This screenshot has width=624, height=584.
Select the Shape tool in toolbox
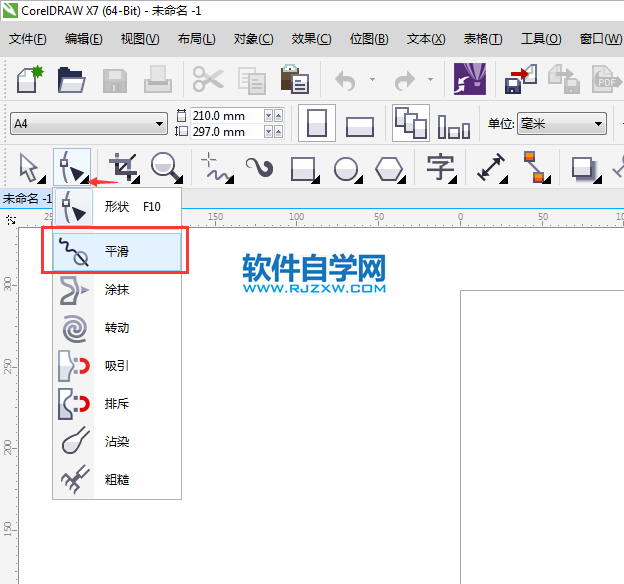[x=72, y=167]
